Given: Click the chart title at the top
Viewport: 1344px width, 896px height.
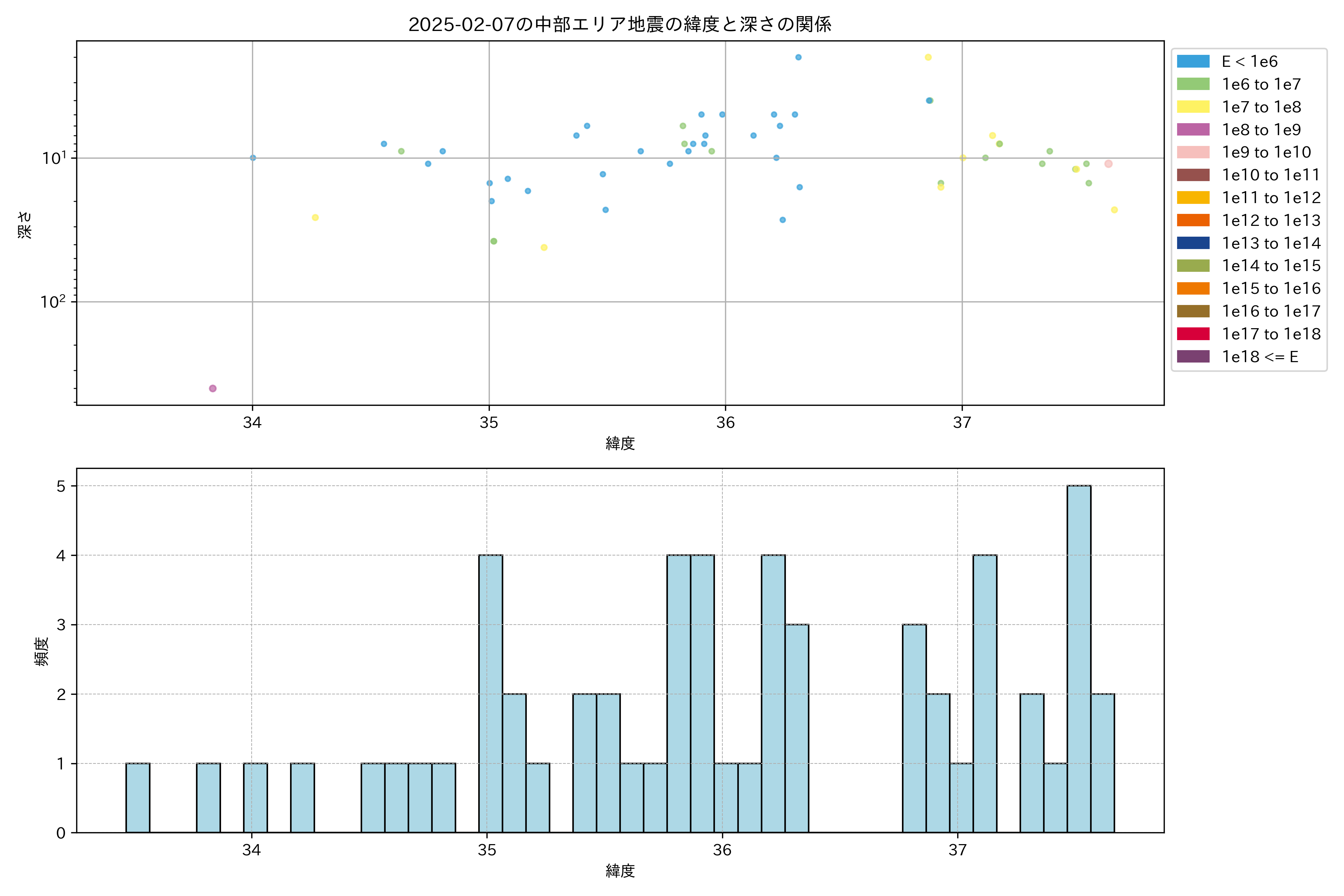Looking at the screenshot, I should tap(619, 24).
